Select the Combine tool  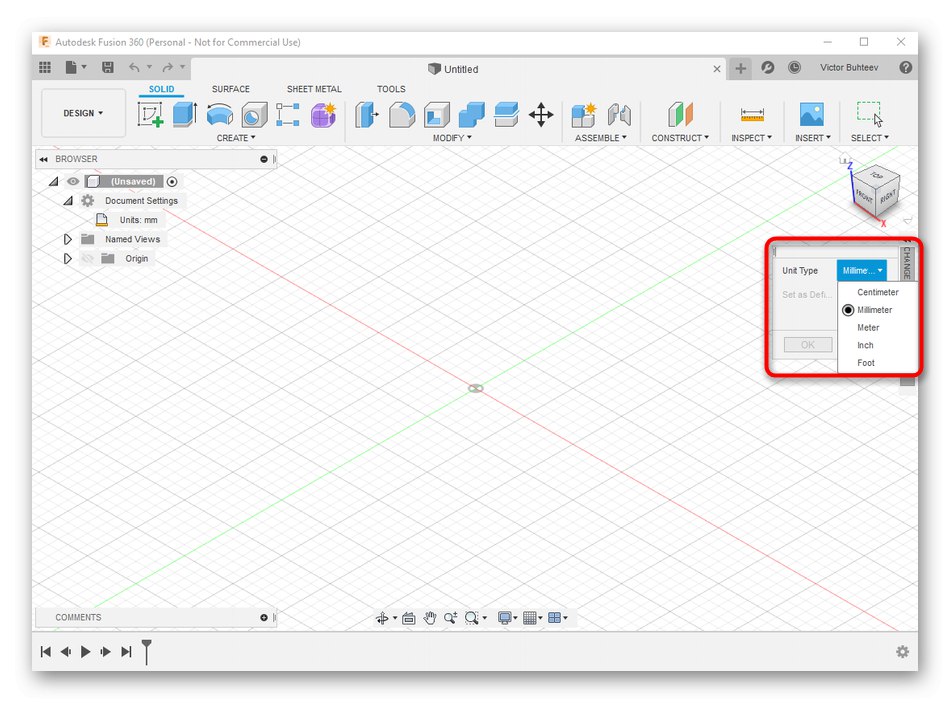(x=472, y=115)
